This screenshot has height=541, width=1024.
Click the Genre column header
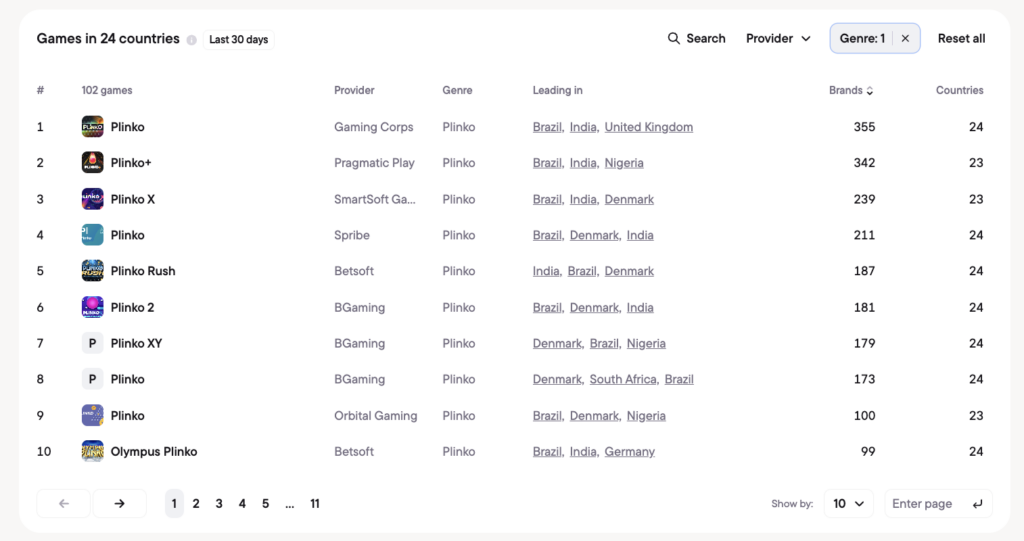457,90
